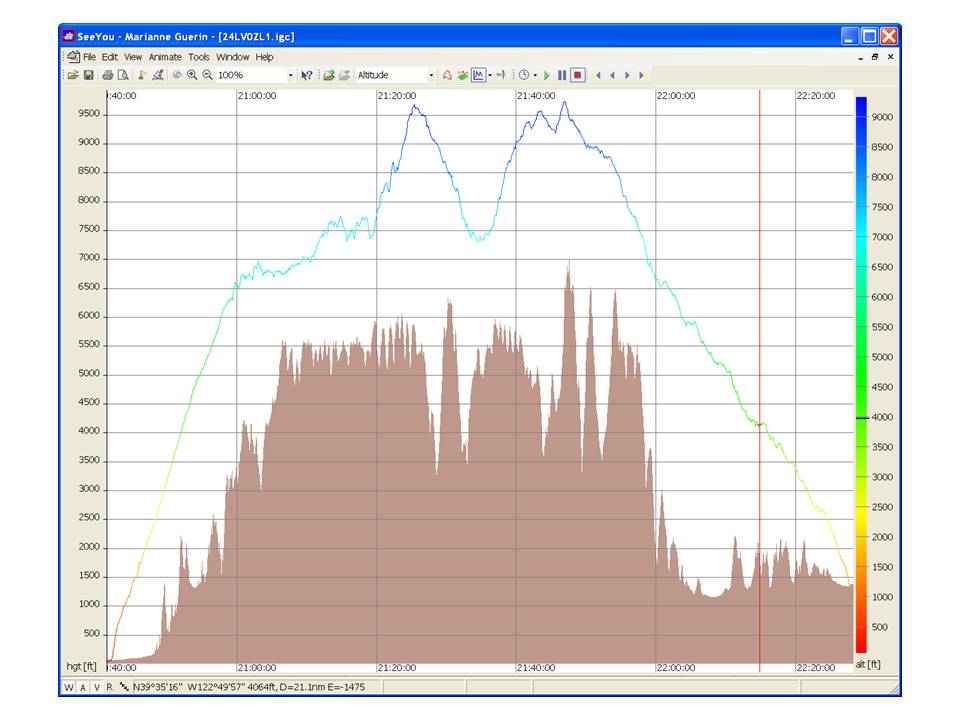Click the Open file folder icon
This screenshot has width=960, height=720.
pos(73,75)
